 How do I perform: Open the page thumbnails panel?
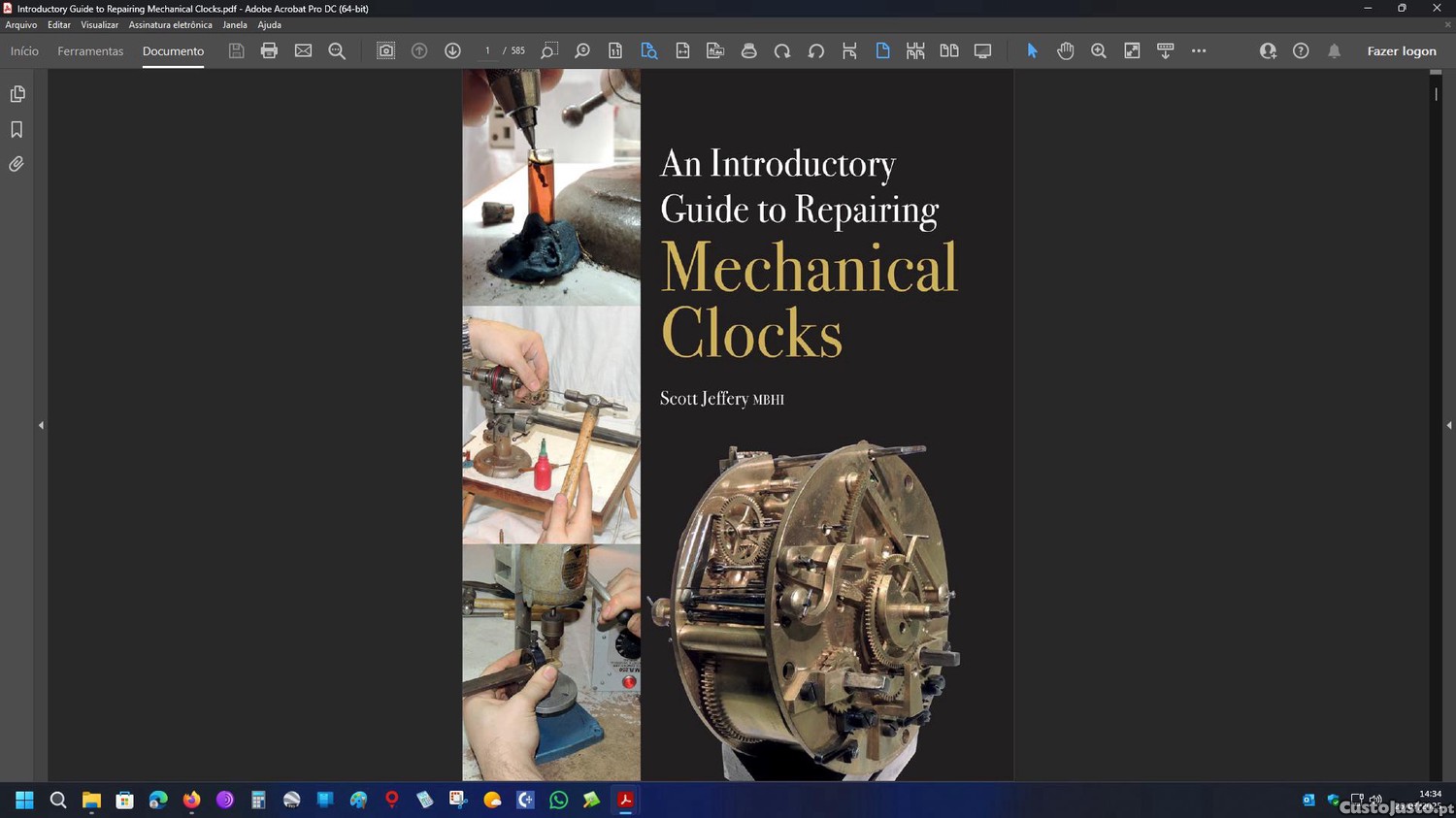[17, 94]
